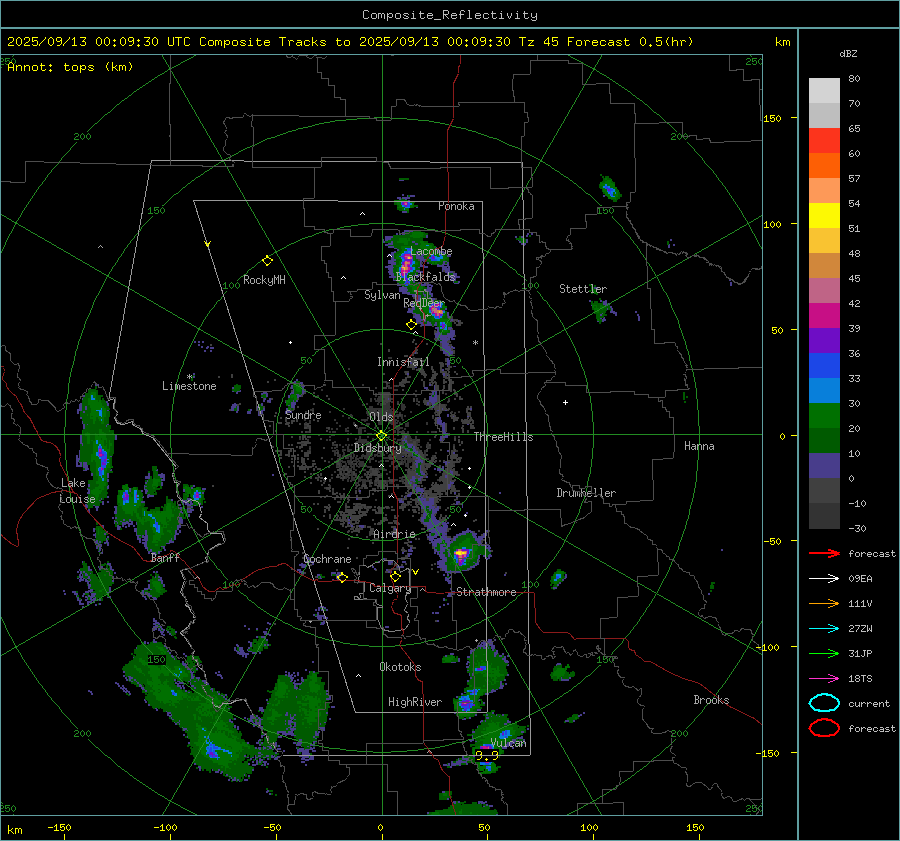Click the Stettler city label
The image size is (900, 841).
pos(583,289)
